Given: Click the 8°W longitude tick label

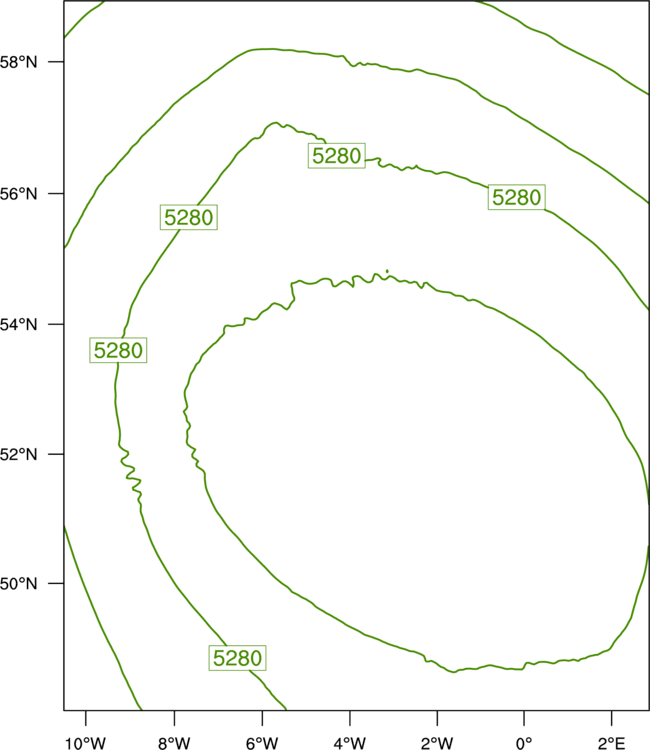Looking at the screenshot, I should (x=174, y=743).
